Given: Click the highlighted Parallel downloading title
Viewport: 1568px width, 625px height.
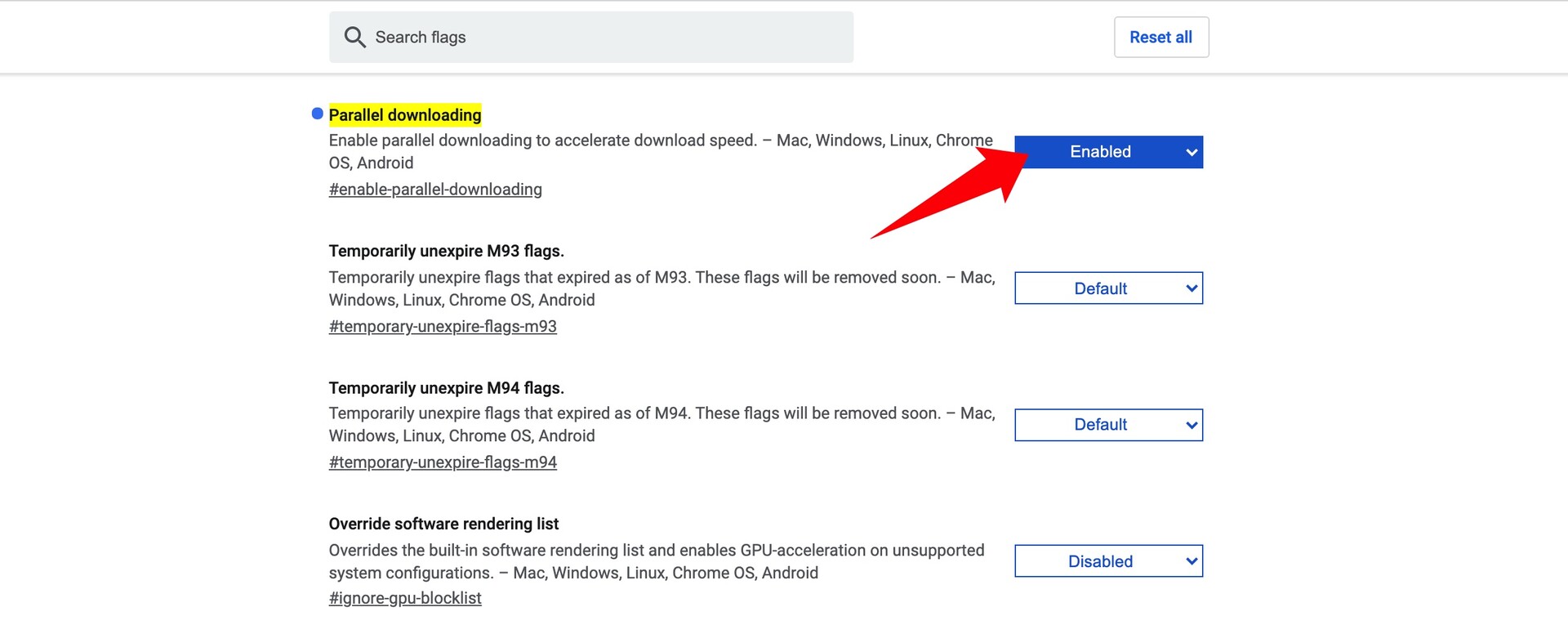Looking at the screenshot, I should (405, 115).
